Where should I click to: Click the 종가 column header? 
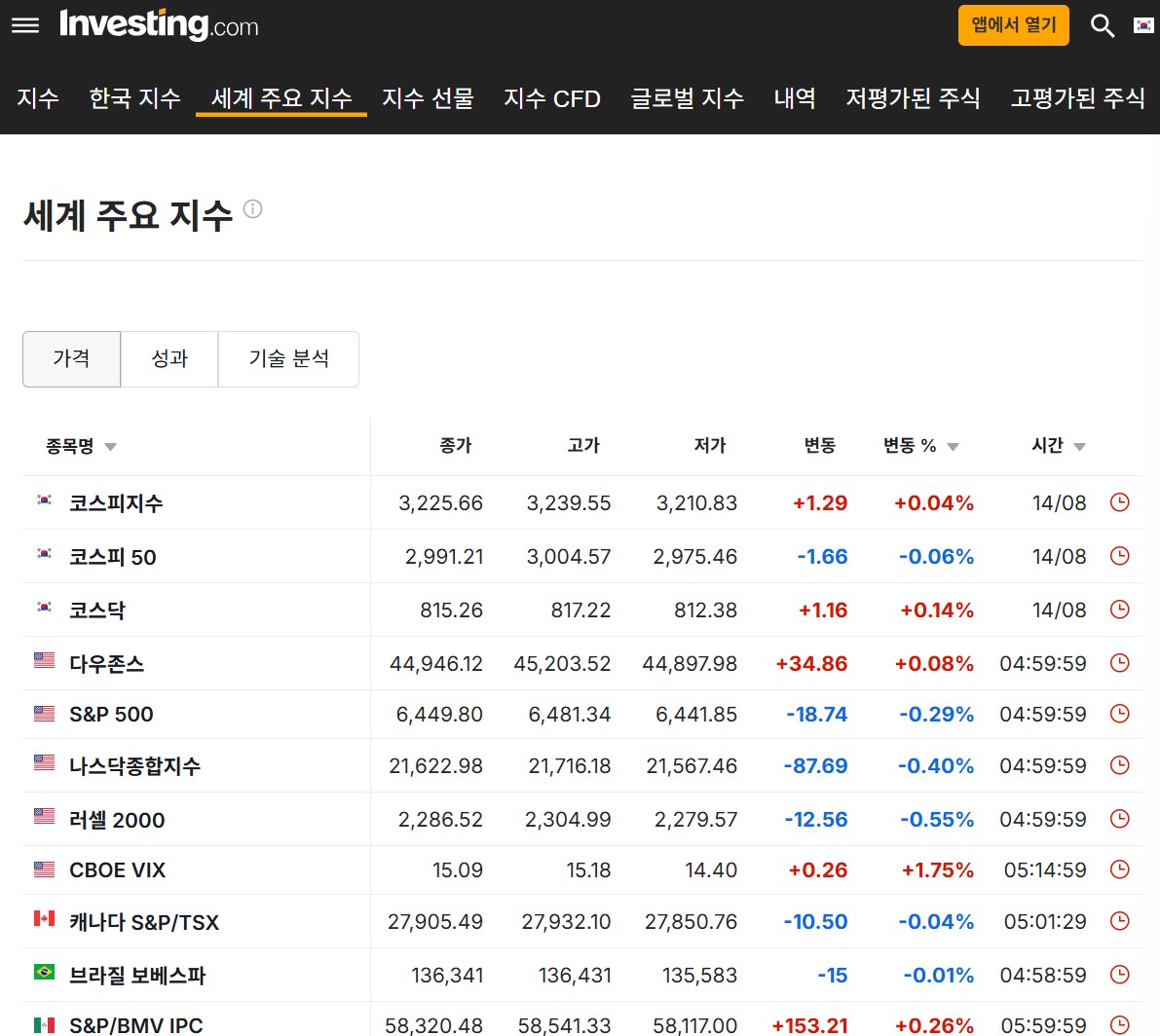tap(456, 445)
